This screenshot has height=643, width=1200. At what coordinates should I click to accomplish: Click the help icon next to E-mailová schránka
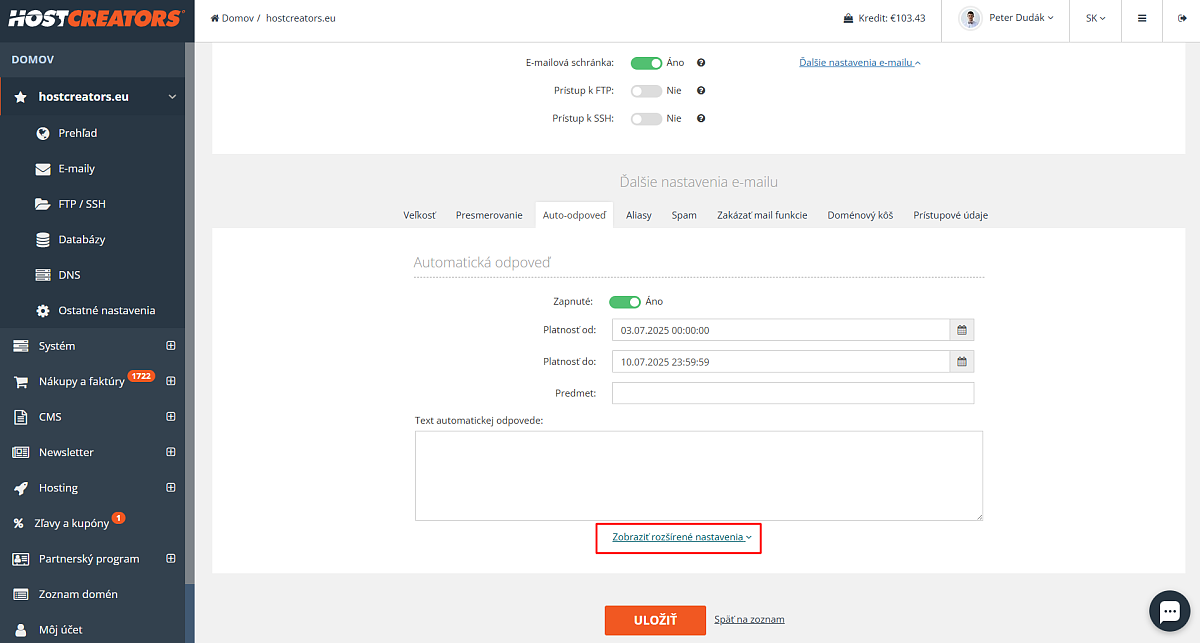click(x=701, y=62)
